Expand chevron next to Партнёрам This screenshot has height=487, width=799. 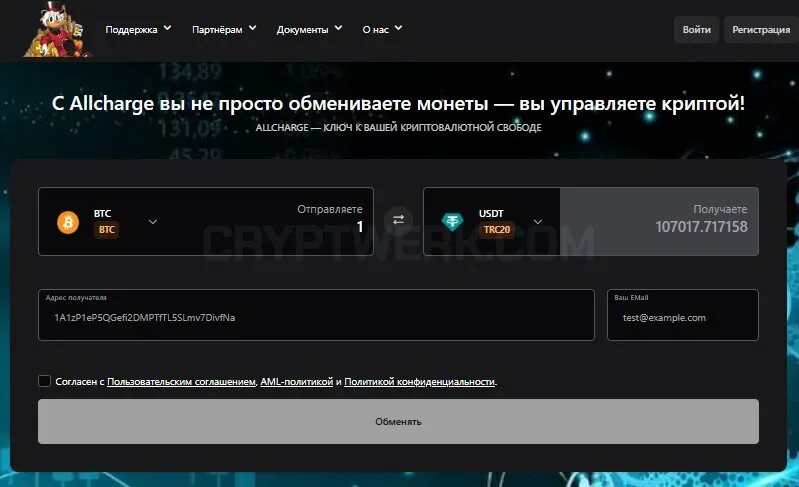(x=252, y=28)
